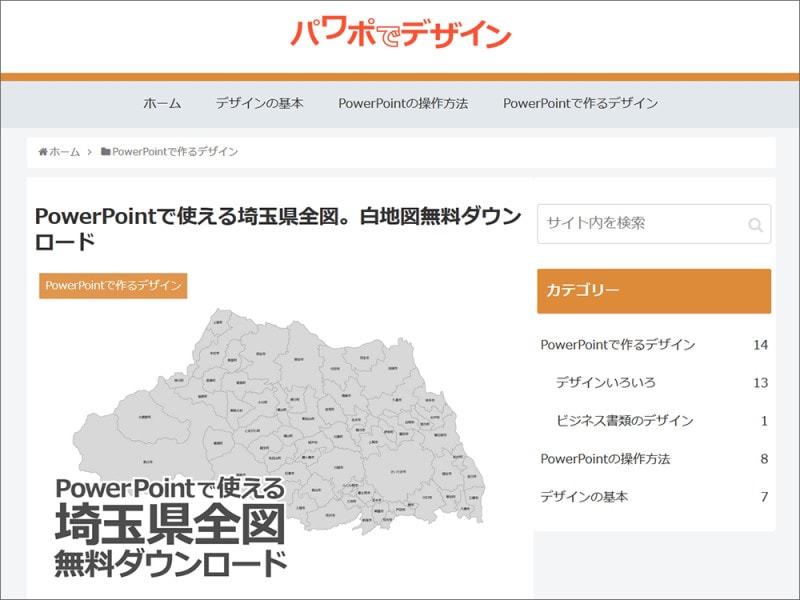The height and width of the screenshot is (600, 800).
Task: Click the orange PowerPointで作るデザイン category badge
Action: [x=113, y=285]
